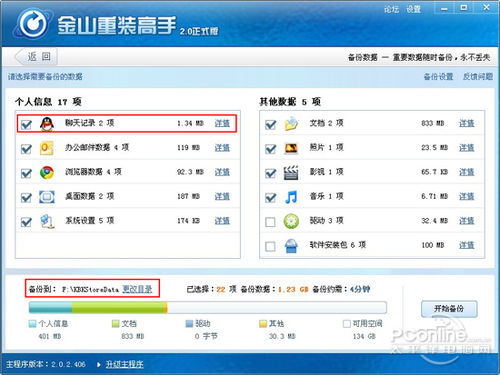Viewport: 500px width, 375px height.
Task: Click the 个人信息 17 项 heading
Action: pos(48,101)
